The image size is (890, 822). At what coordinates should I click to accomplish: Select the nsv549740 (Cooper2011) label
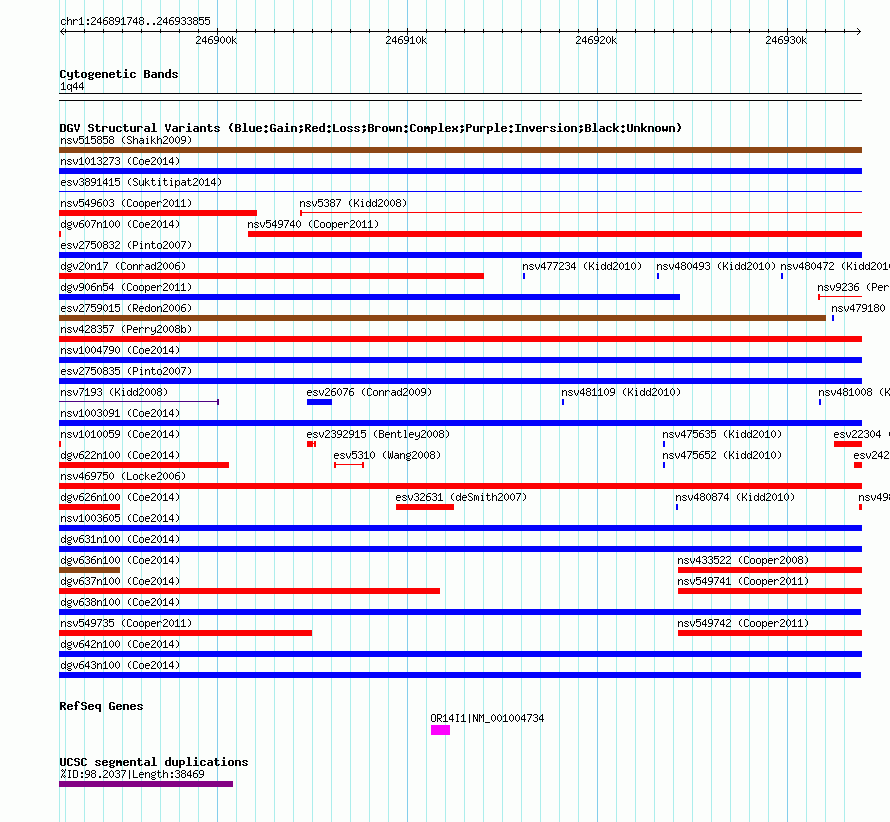[313, 224]
